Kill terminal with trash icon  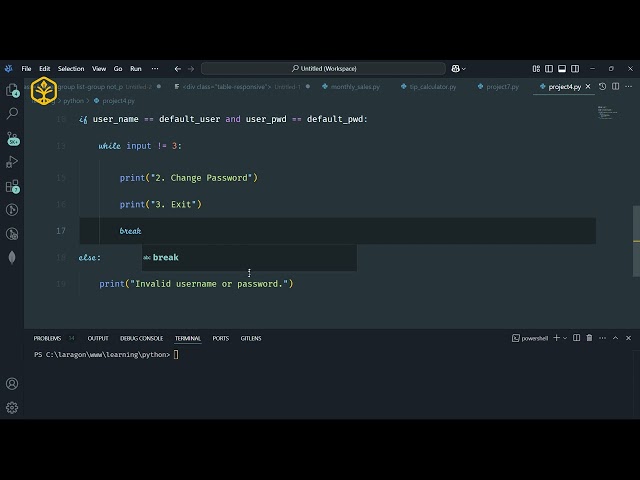pyautogui.click(x=589, y=338)
